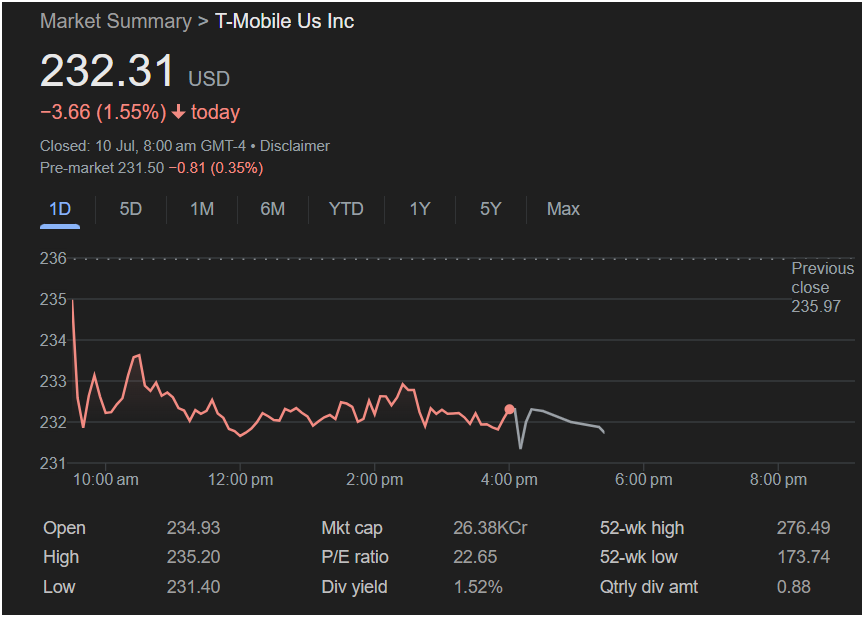Click the Mkt cap value 26.38KCr
Viewport: 864px width, 617px height.
tap(490, 528)
